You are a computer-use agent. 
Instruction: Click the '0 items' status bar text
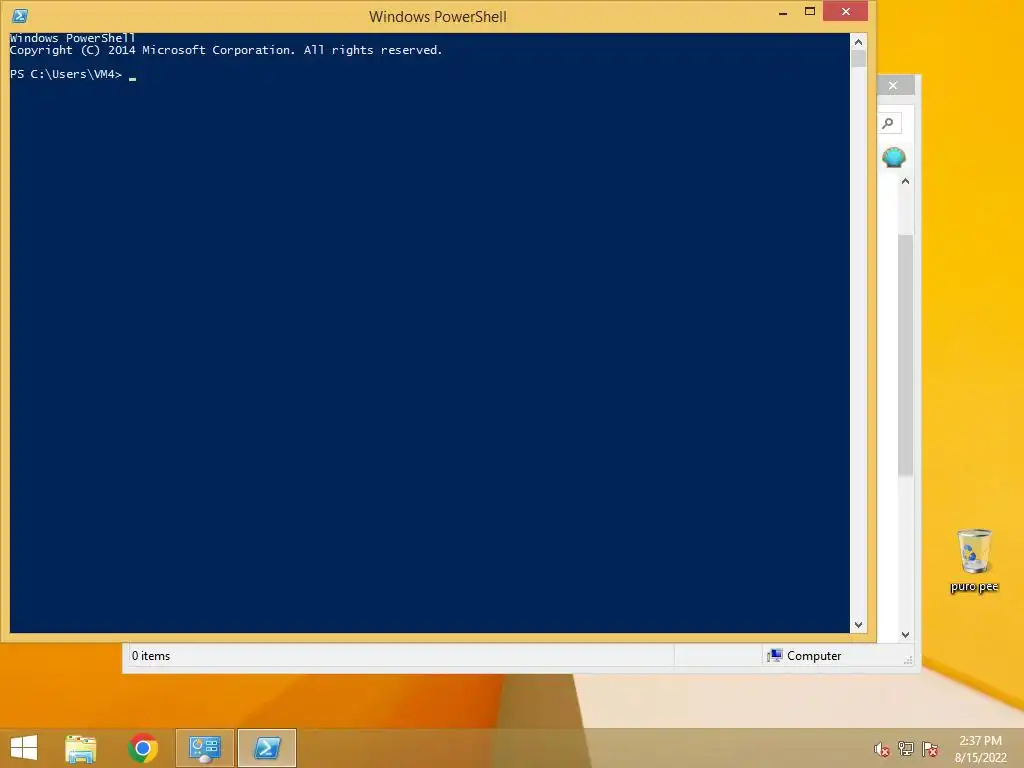tap(151, 656)
